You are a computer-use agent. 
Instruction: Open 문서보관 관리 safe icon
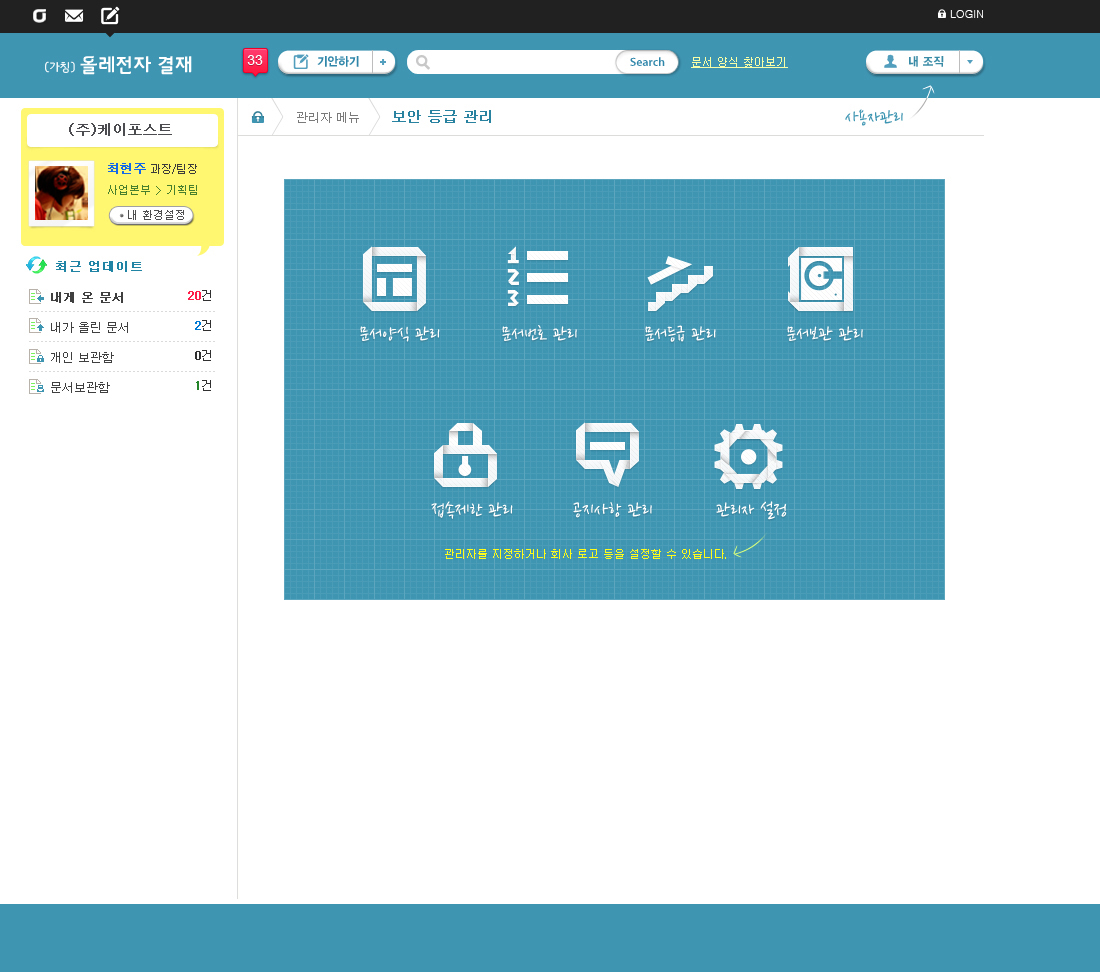821,279
